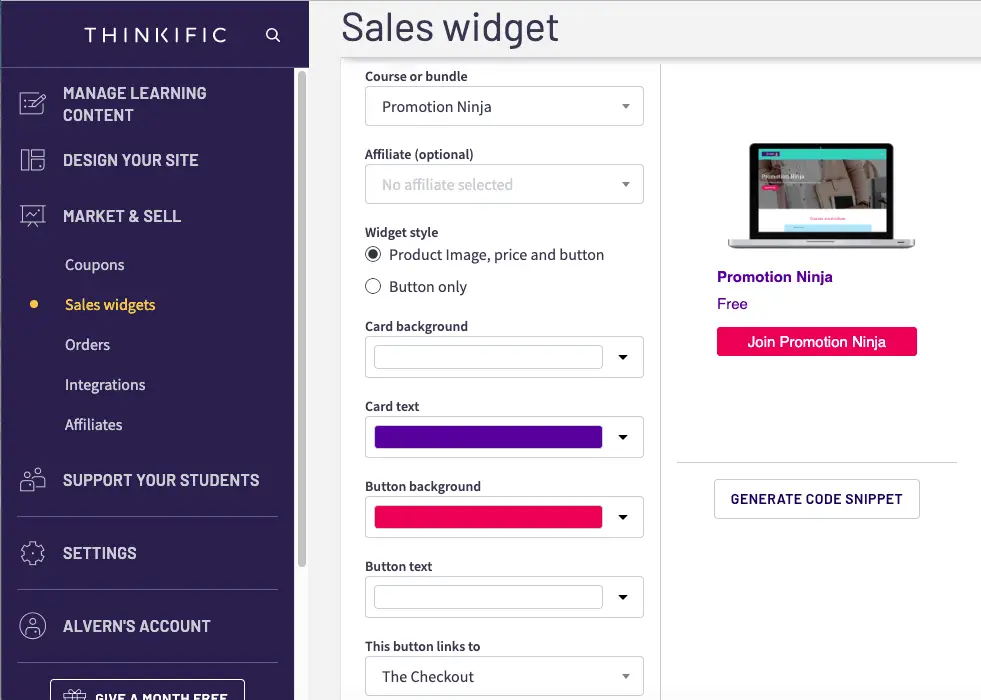Screen dimensions: 981x700
Task: Click the Market & Sell presentation icon
Action: click(x=33, y=216)
